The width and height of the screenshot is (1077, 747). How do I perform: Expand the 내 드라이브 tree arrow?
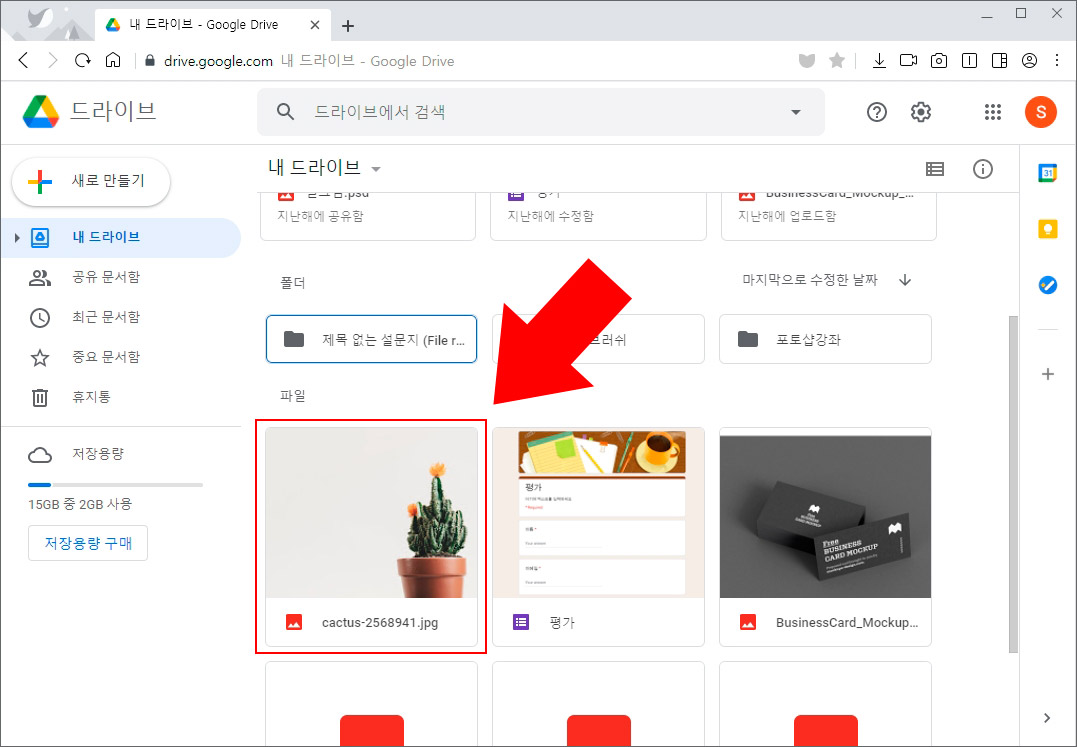click(x=17, y=238)
